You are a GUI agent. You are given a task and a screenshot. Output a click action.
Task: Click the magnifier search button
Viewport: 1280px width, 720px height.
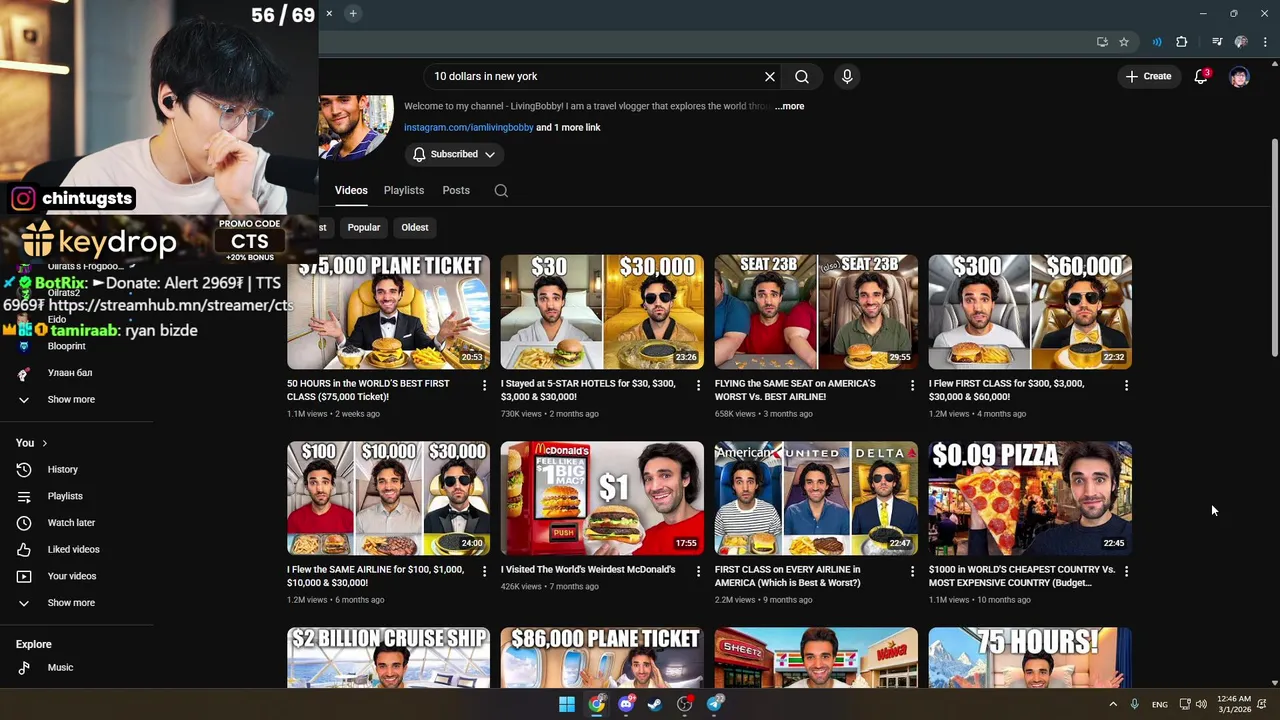[x=802, y=77]
